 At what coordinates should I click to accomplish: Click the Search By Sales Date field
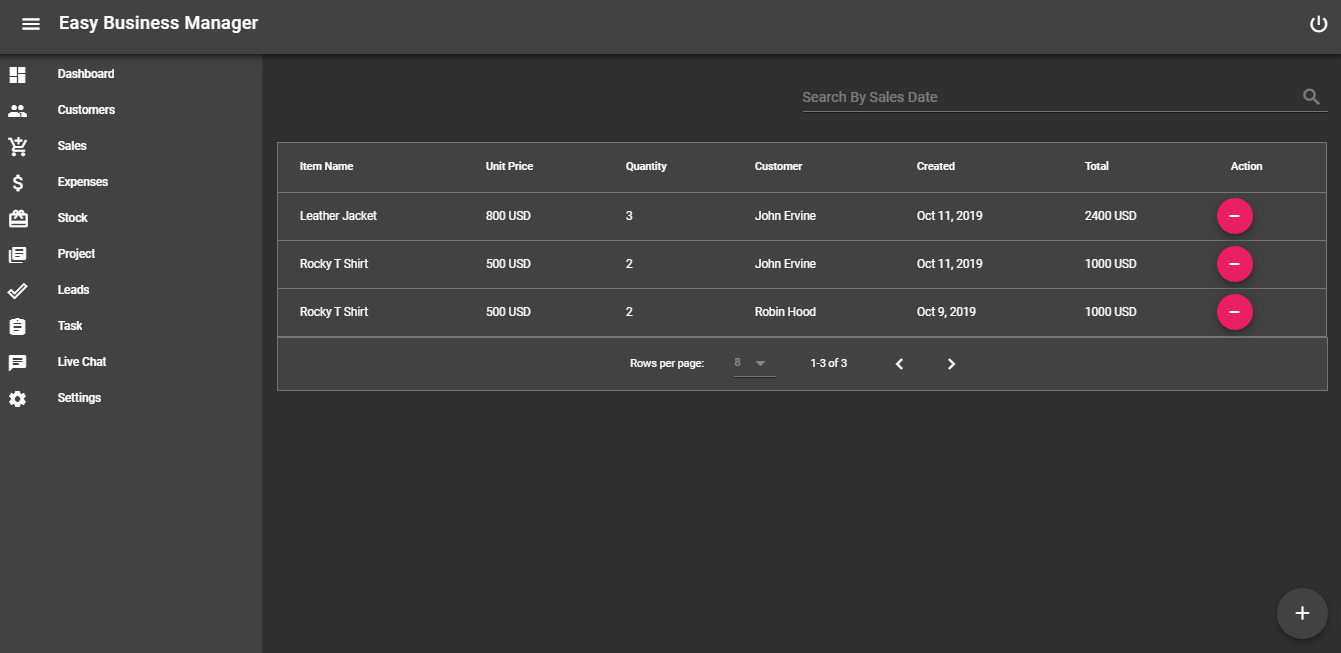pyautogui.click(x=1000, y=96)
